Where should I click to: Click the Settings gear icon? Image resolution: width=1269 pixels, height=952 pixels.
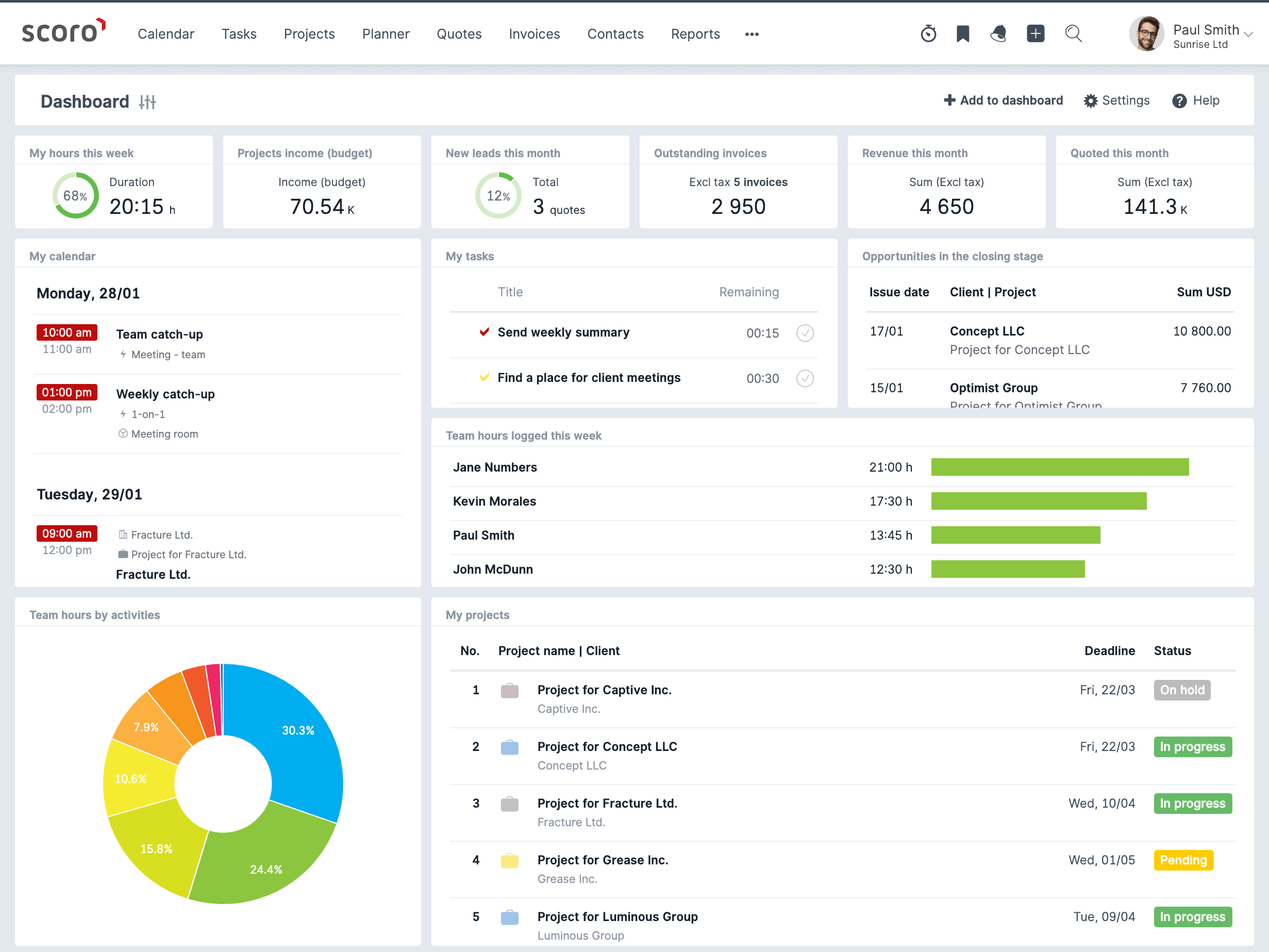coord(1090,101)
